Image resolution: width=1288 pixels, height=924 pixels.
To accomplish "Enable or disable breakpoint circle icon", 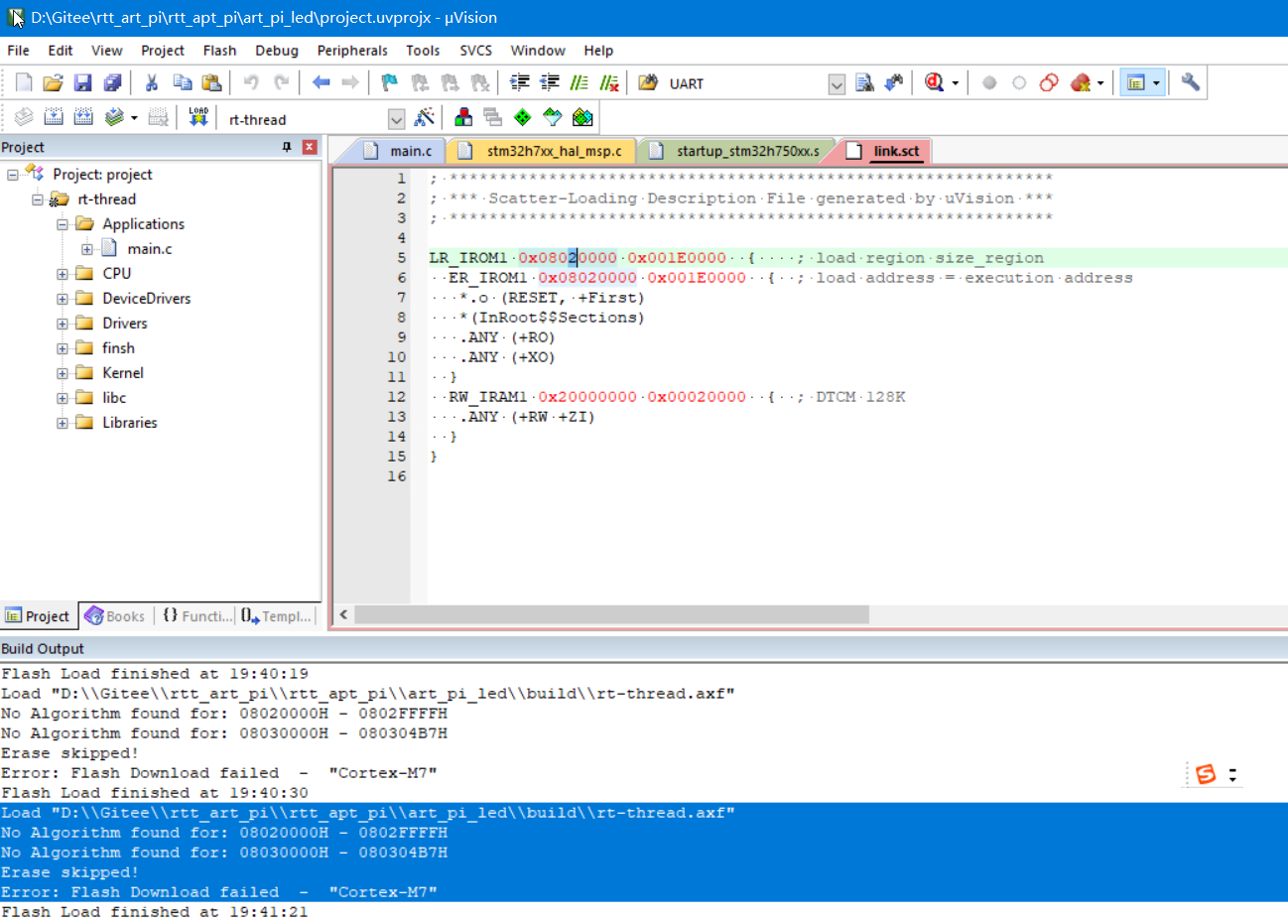I will (x=1019, y=83).
